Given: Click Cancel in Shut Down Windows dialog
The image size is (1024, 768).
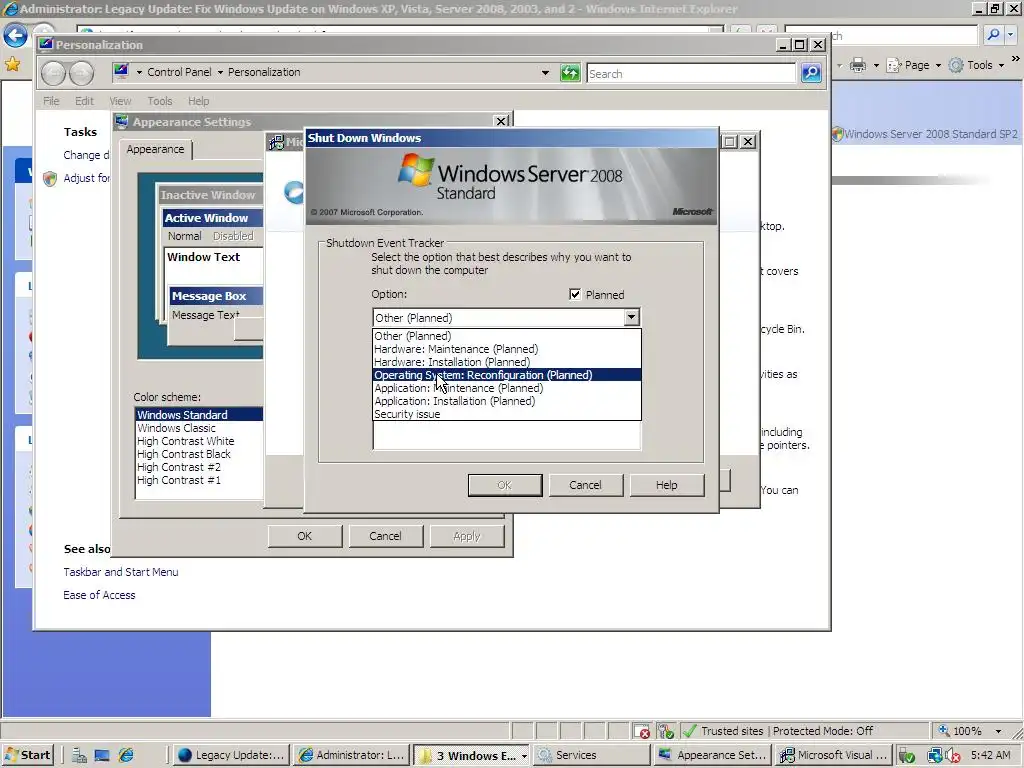Looking at the screenshot, I should tap(586, 485).
